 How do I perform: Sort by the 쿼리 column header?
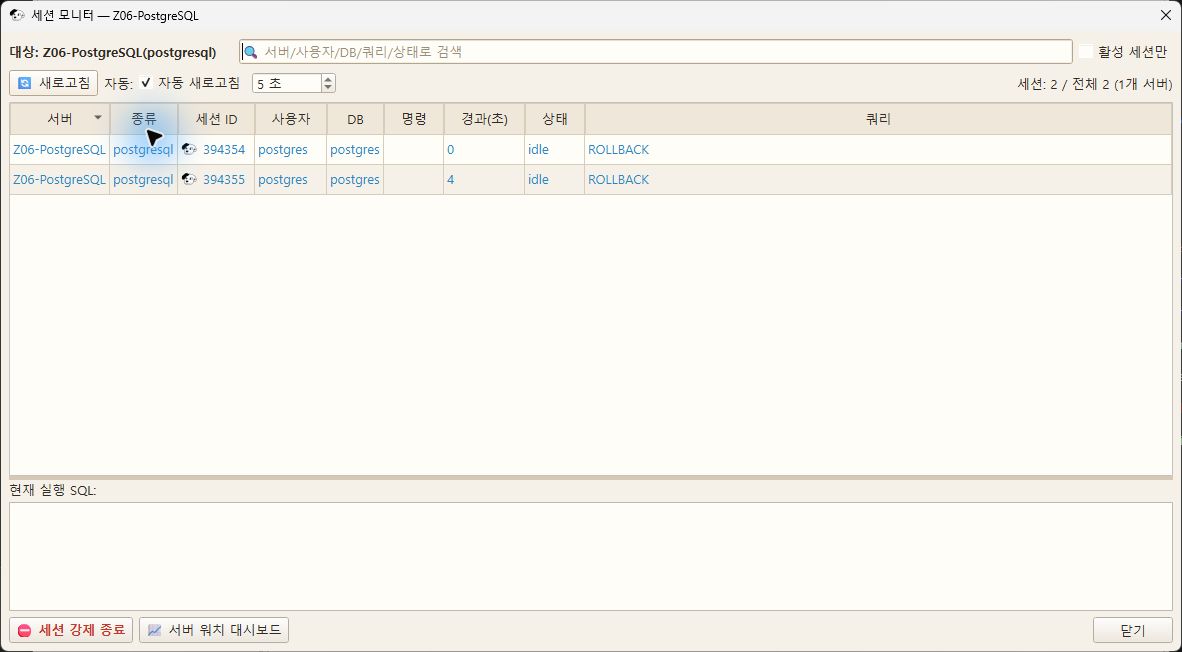tap(878, 119)
